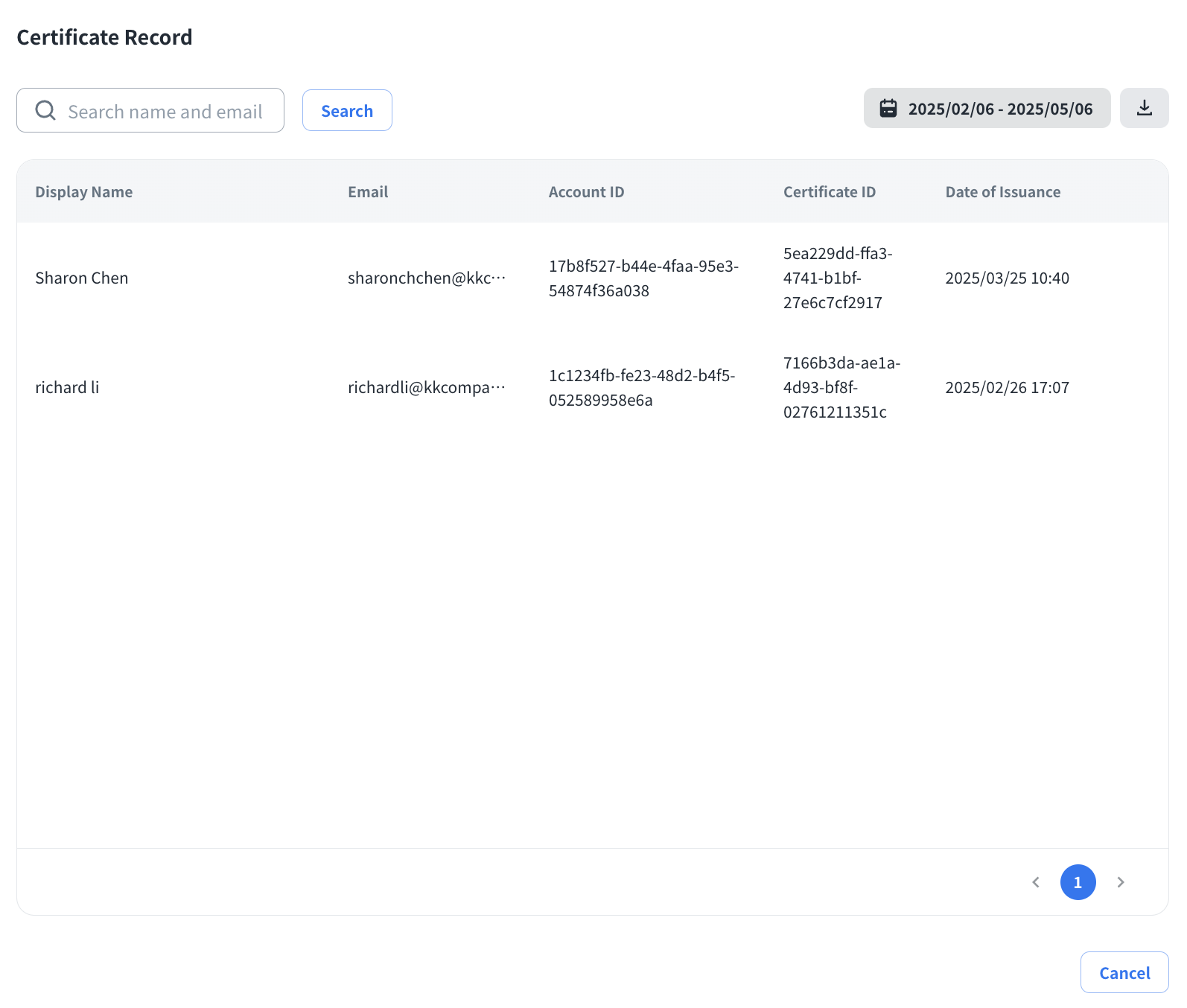Click the Cancel button
Image resolution: width=1187 pixels, height=1008 pixels.
[x=1124, y=972]
